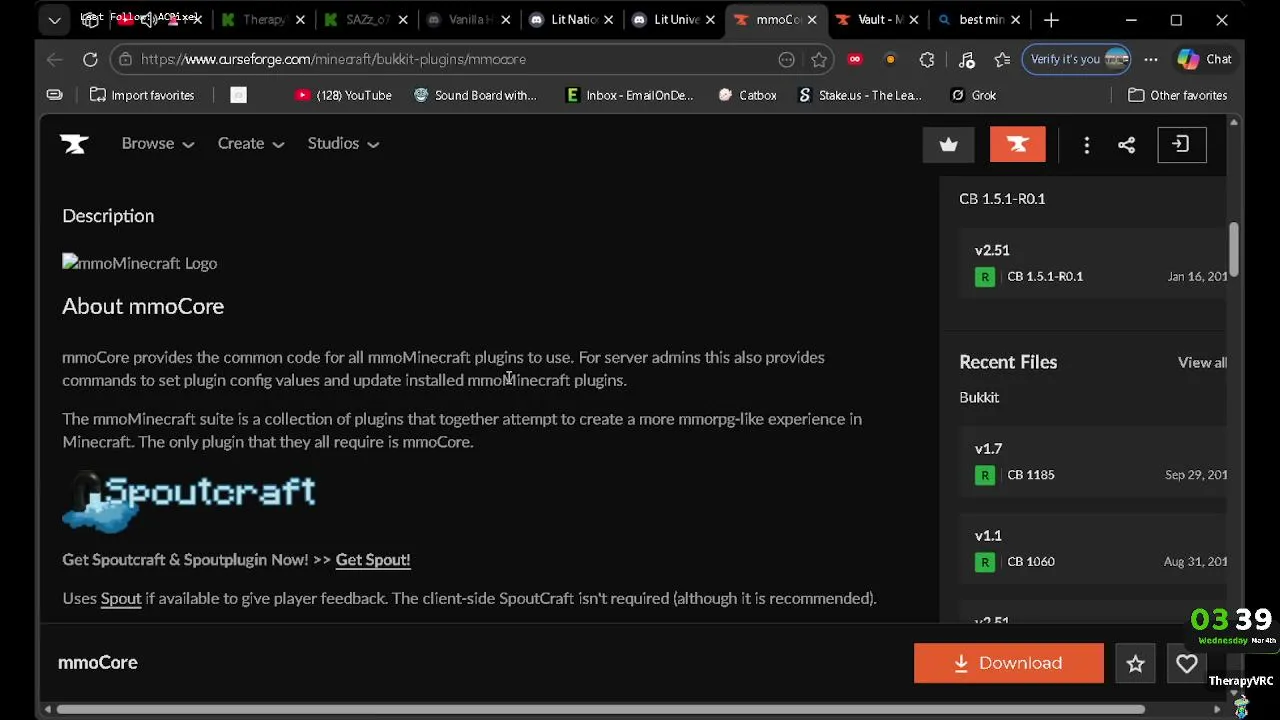Click the orange Download button
This screenshot has width=1280, height=720.
tap(1009, 663)
